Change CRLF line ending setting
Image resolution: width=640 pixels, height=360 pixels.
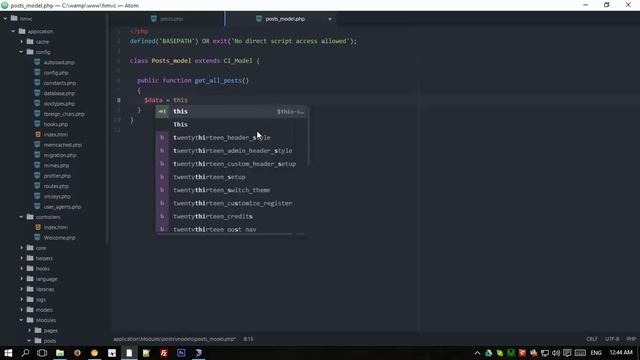click(x=592, y=339)
